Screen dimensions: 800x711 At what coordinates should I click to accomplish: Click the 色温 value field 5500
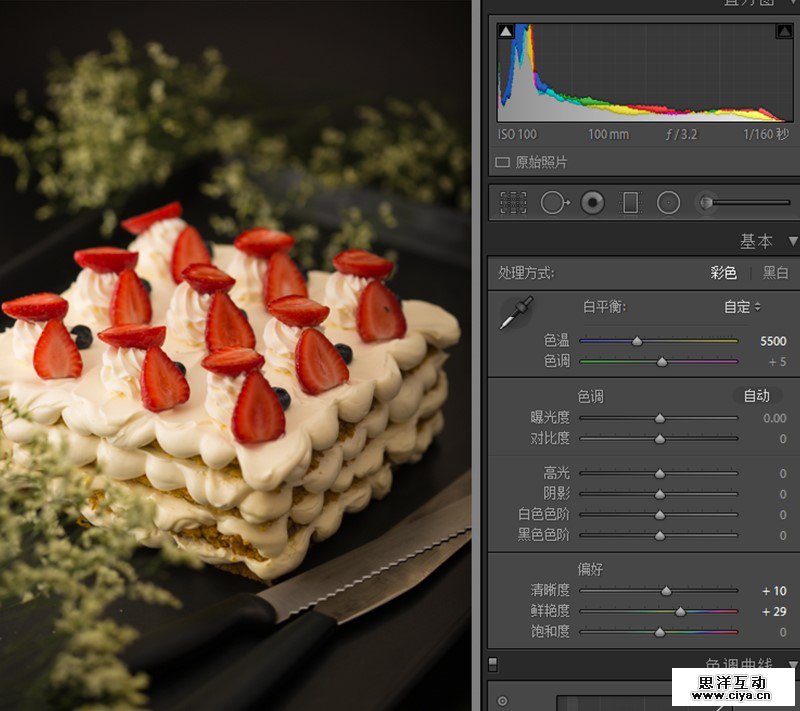click(772, 341)
